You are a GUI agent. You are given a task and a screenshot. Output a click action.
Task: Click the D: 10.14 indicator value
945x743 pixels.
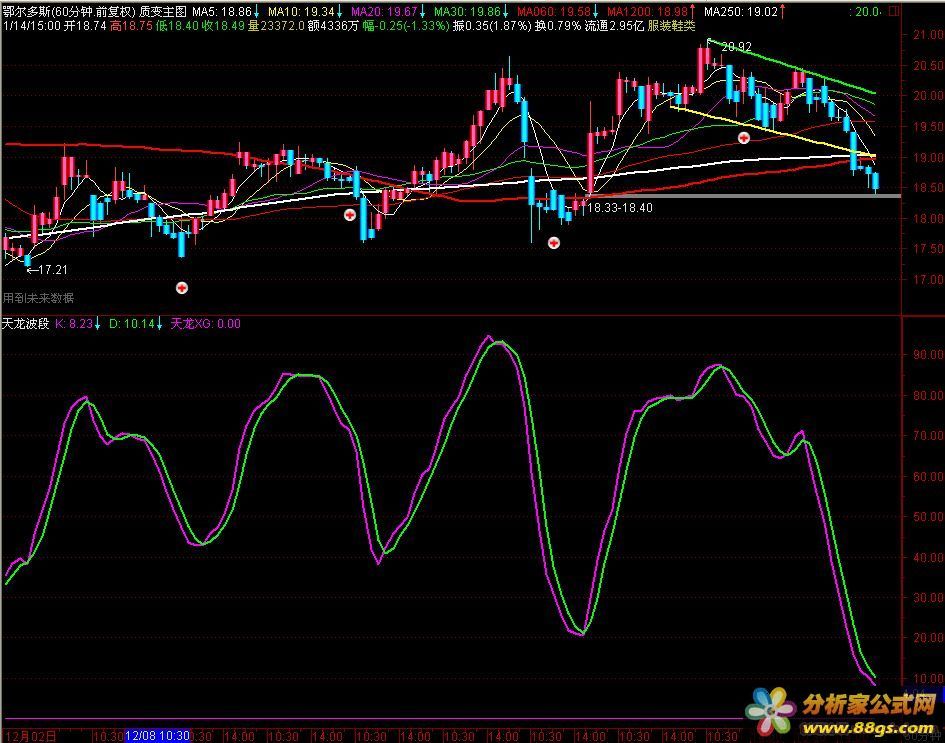[x=132, y=324]
